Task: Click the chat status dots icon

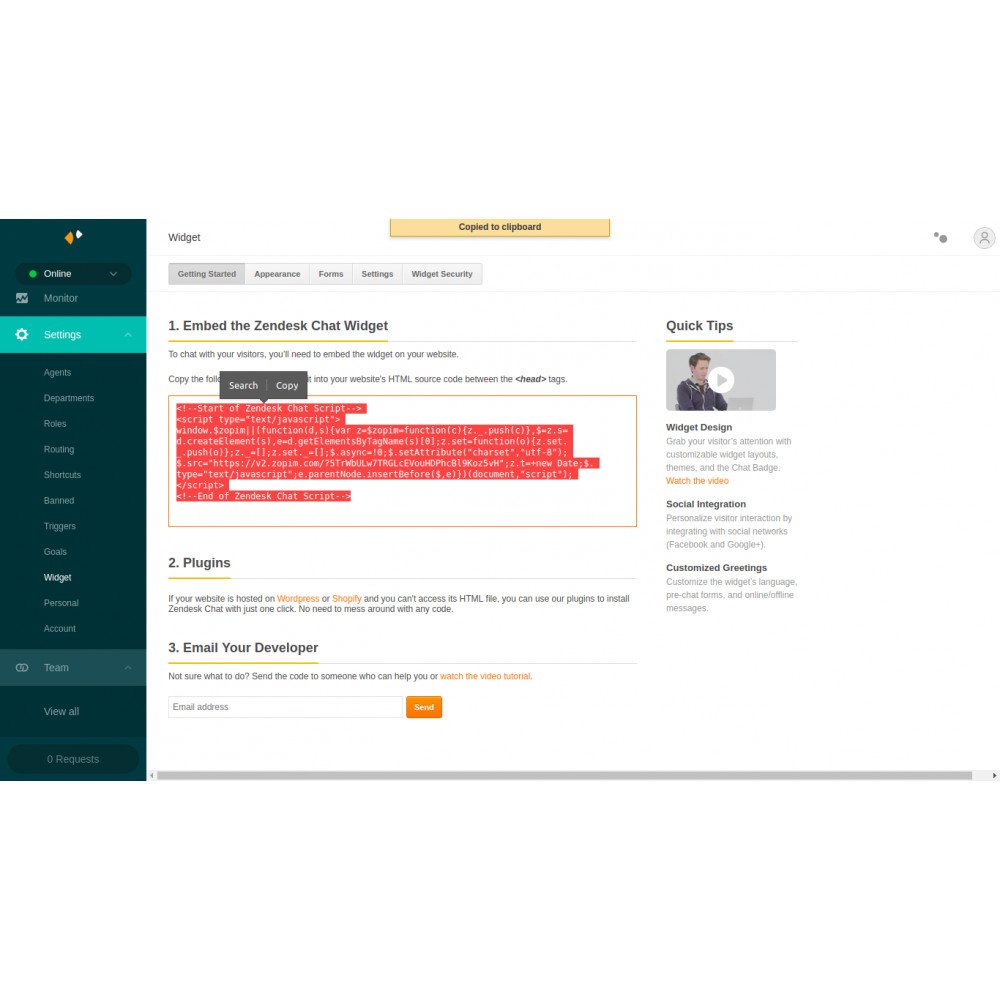Action: click(940, 237)
